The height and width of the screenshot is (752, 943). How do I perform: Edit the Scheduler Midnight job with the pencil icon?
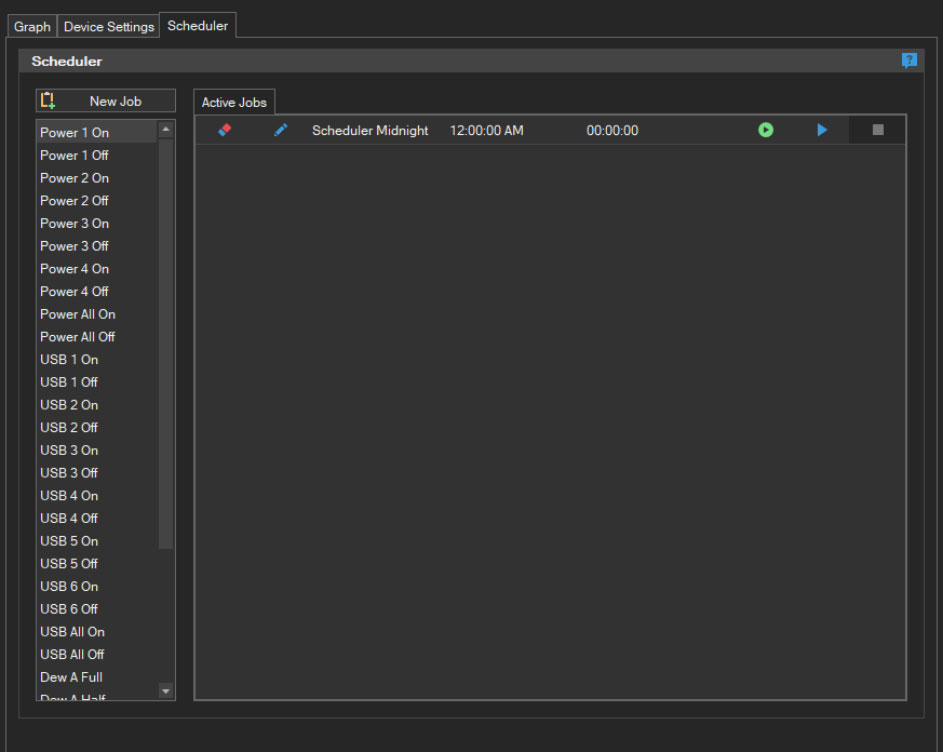pyautogui.click(x=280, y=130)
